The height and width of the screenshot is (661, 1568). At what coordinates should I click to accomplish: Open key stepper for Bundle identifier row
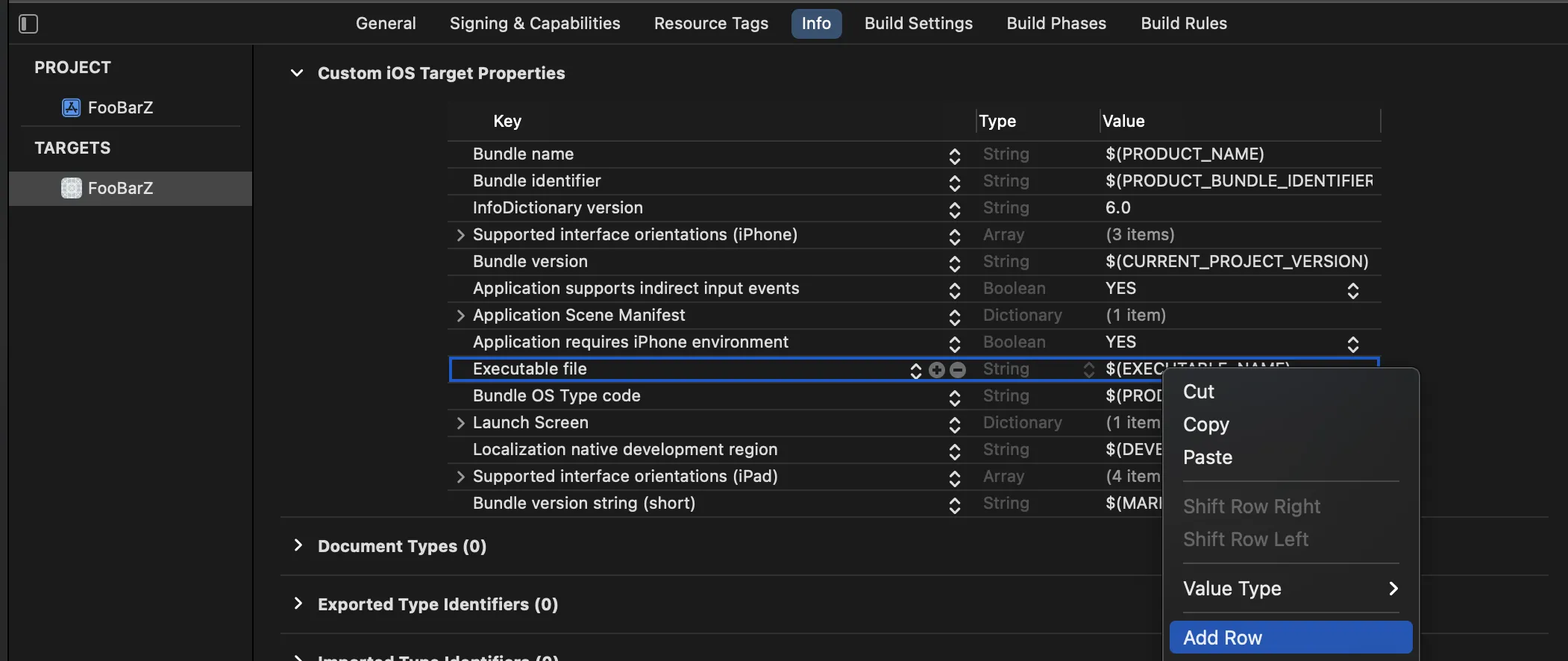coord(954,182)
